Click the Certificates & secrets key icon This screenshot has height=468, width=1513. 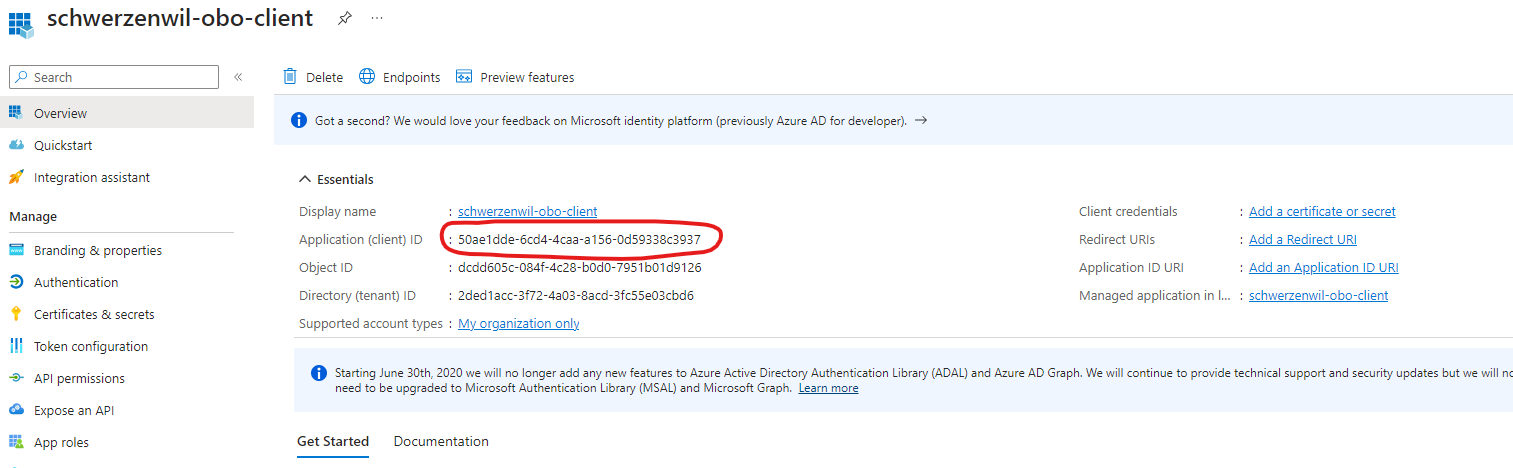(x=16, y=314)
